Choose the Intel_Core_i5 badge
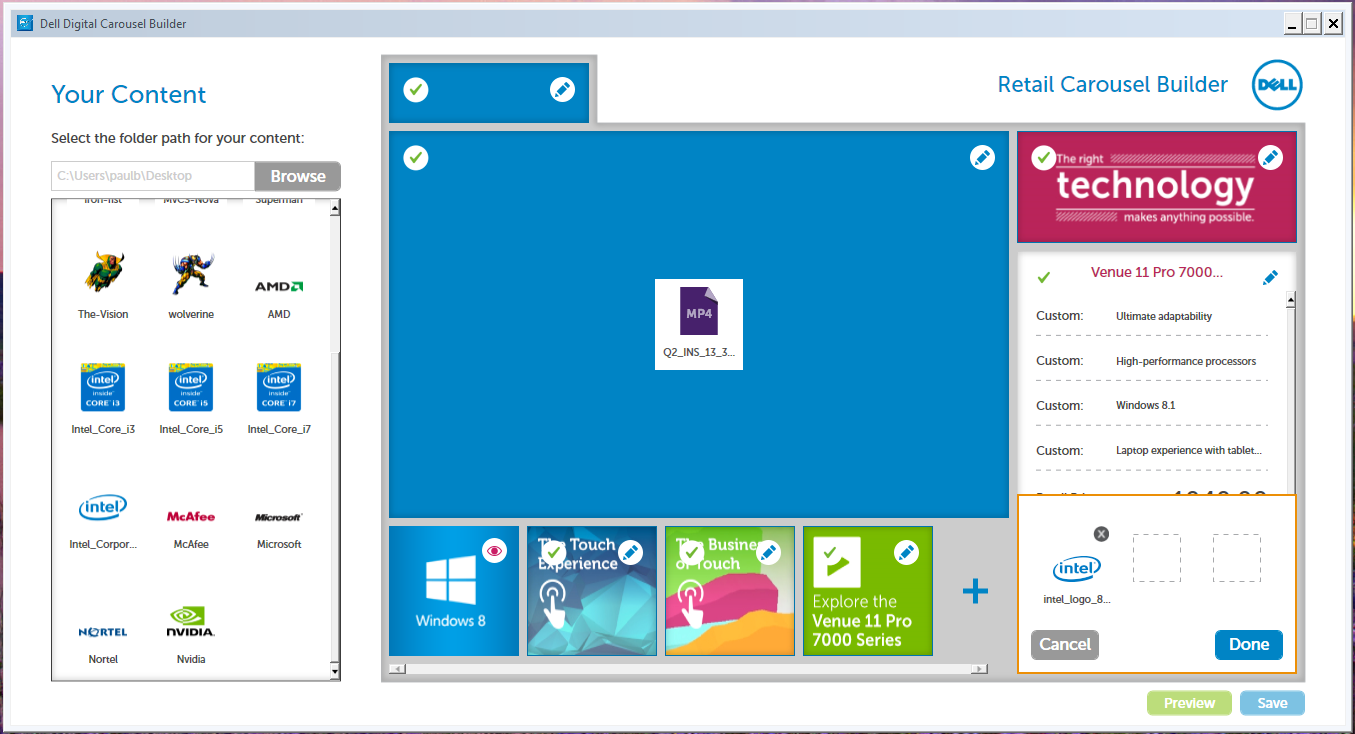Screen dimensions: 1355x734 point(191,387)
